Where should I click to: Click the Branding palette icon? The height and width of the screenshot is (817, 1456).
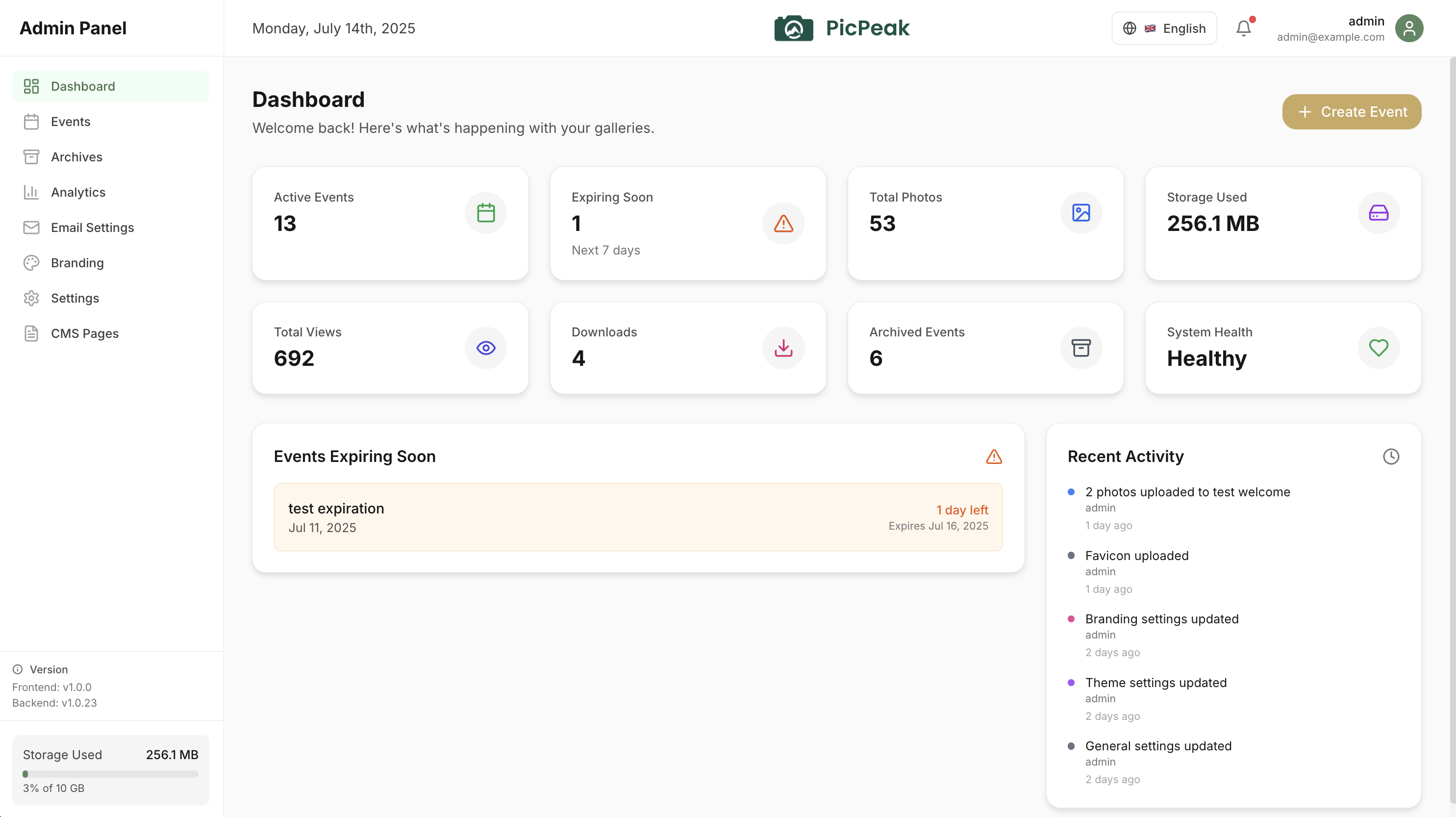[31, 263]
